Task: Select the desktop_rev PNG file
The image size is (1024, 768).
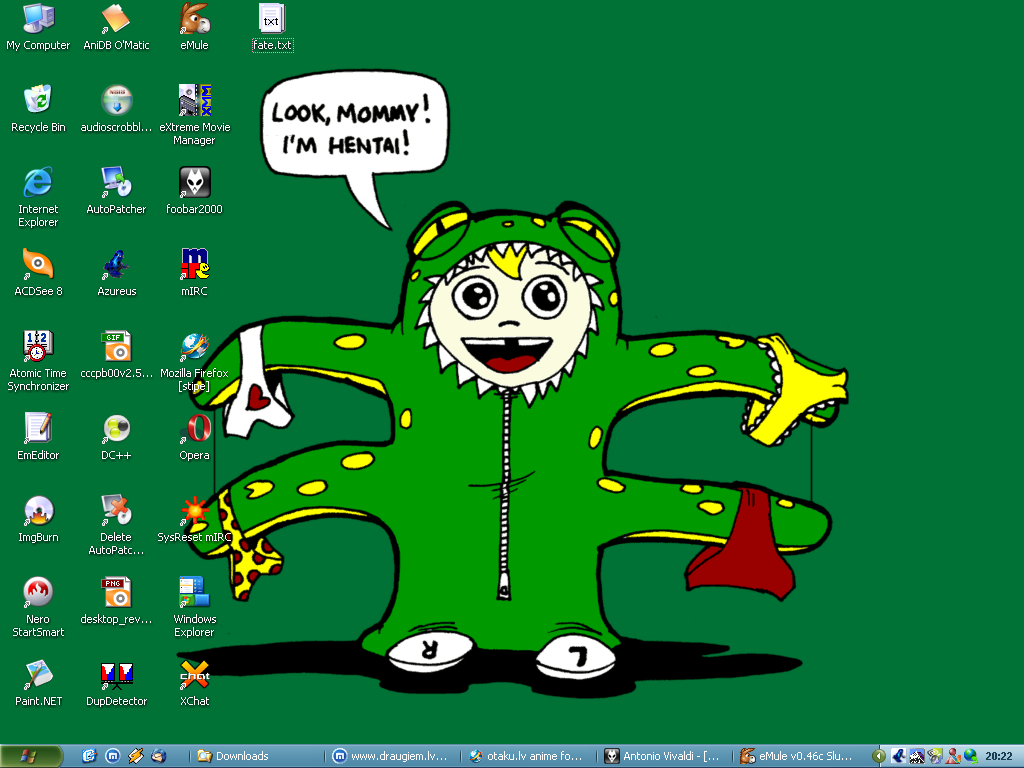Action: tap(116, 601)
